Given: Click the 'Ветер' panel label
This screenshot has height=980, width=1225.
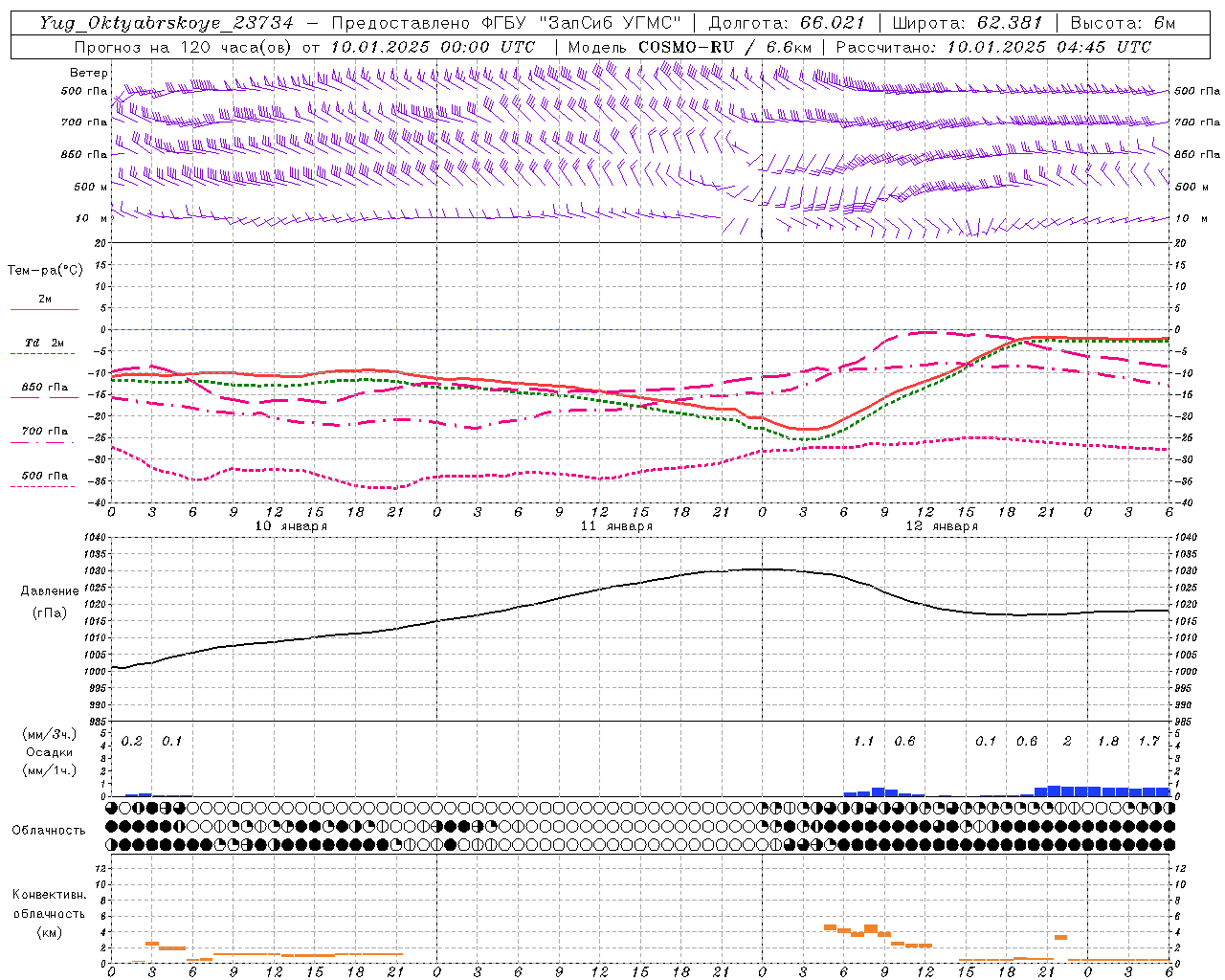Looking at the screenshot, I should point(88,73).
